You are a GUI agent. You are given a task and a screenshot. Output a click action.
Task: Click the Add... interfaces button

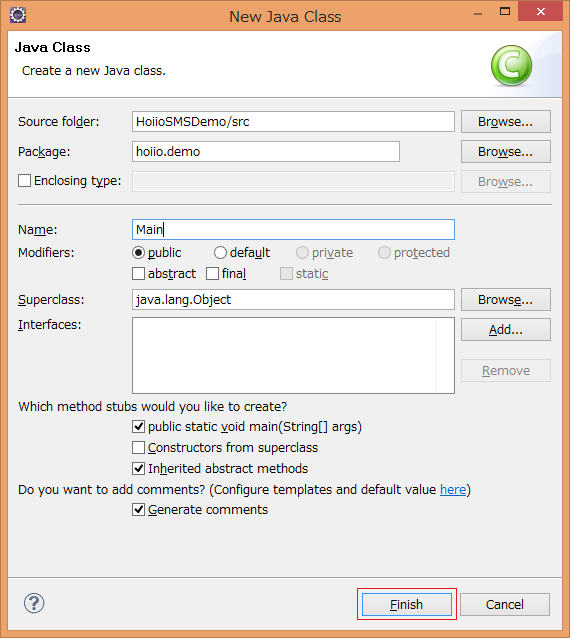(506, 330)
